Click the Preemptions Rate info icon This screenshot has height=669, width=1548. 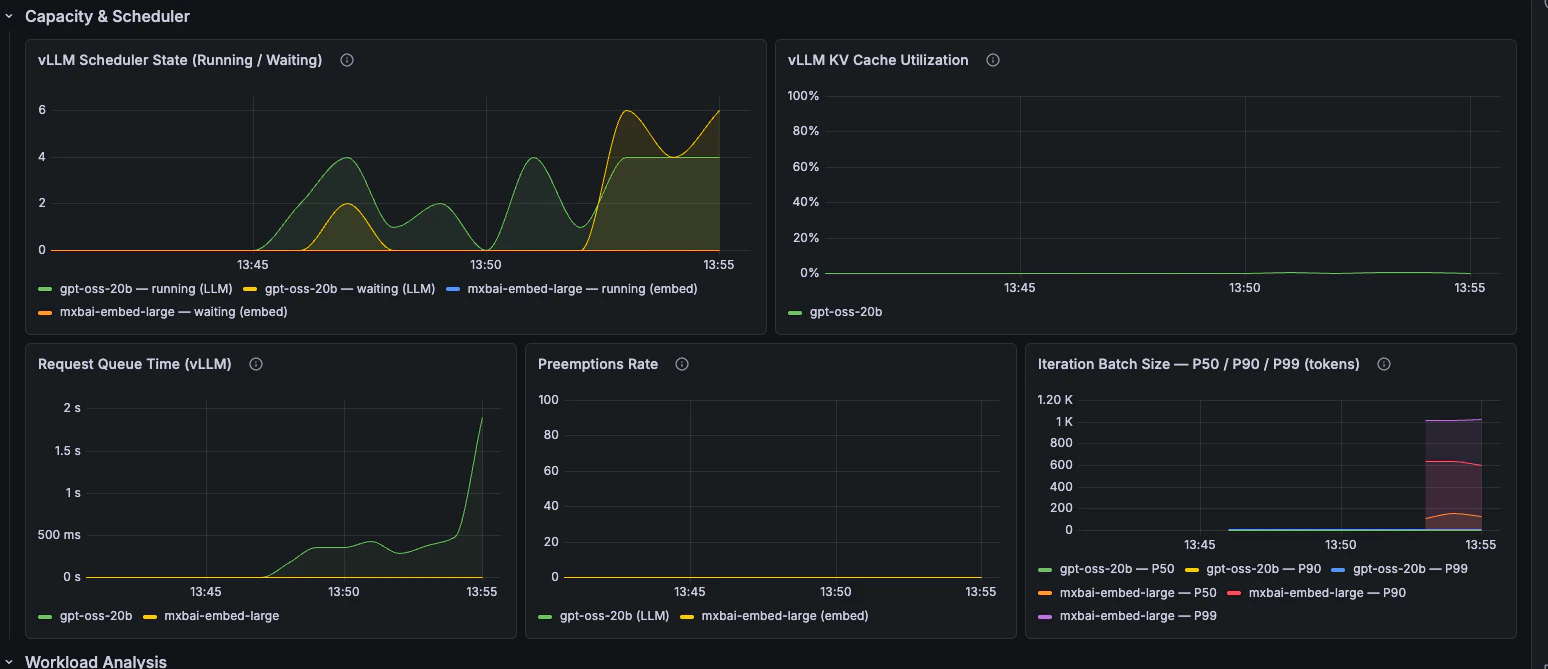682,364
